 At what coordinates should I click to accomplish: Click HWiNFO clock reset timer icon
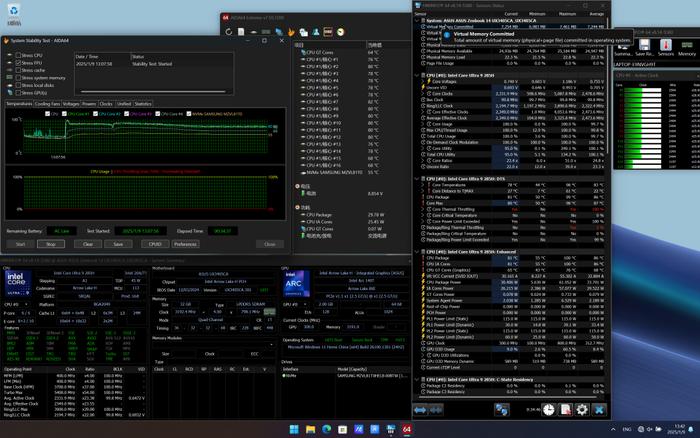click(x=549, y=409)
